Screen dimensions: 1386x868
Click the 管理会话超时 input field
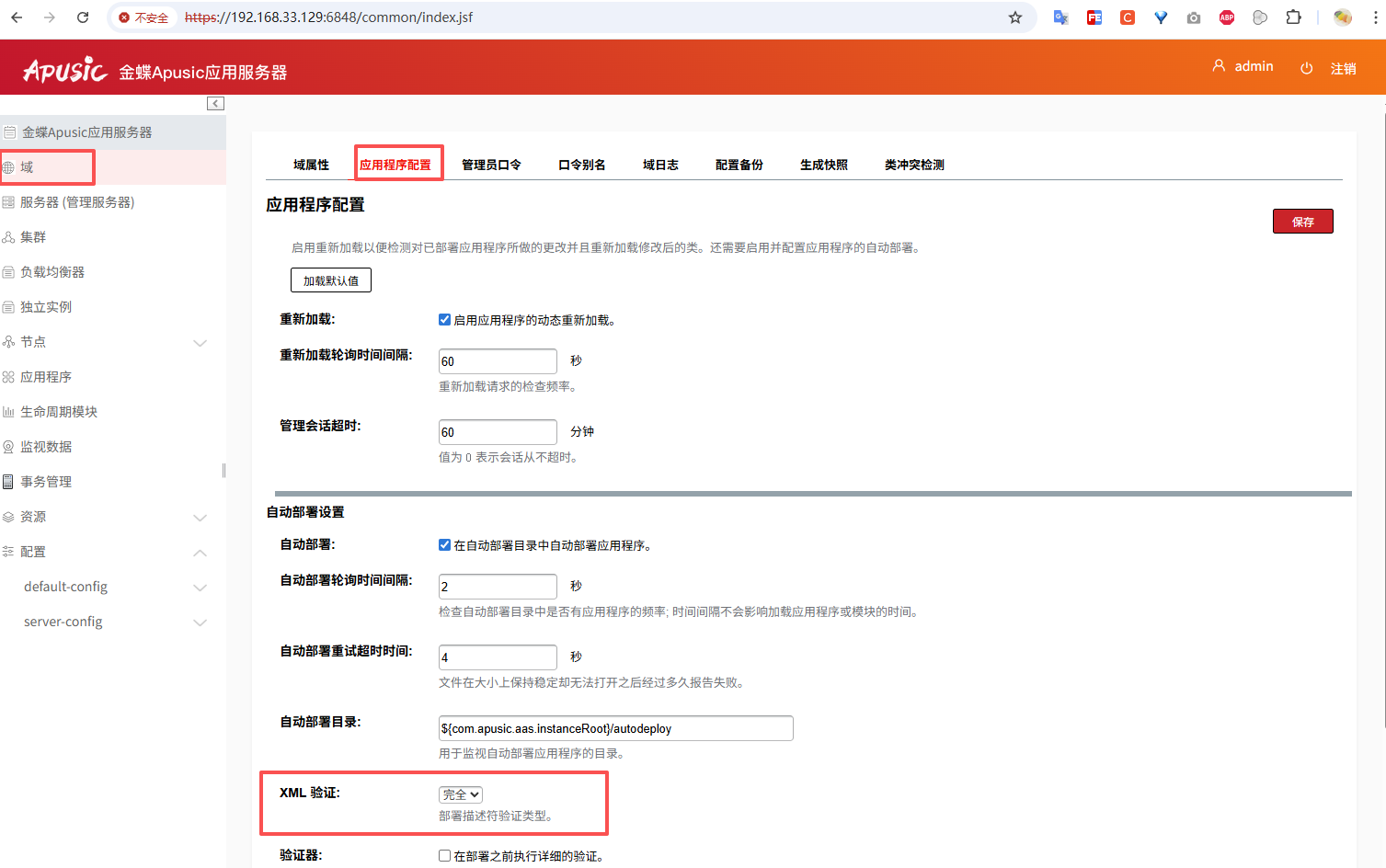[x=498, y=432]
